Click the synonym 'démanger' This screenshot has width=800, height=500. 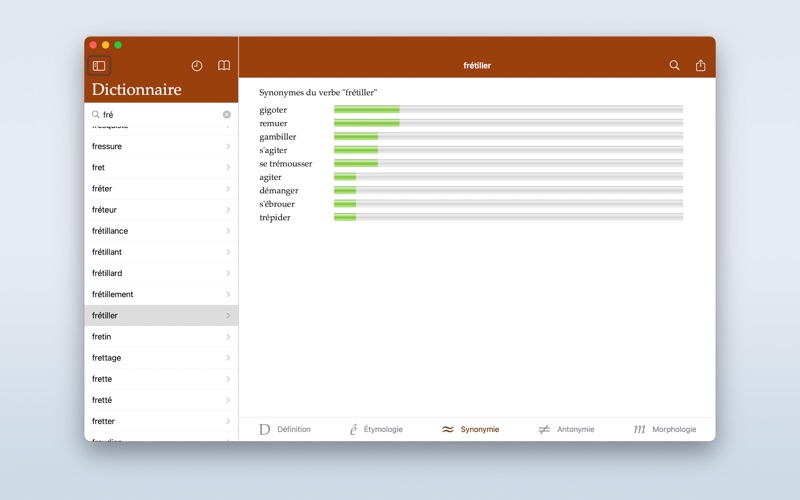coord(279,191)
